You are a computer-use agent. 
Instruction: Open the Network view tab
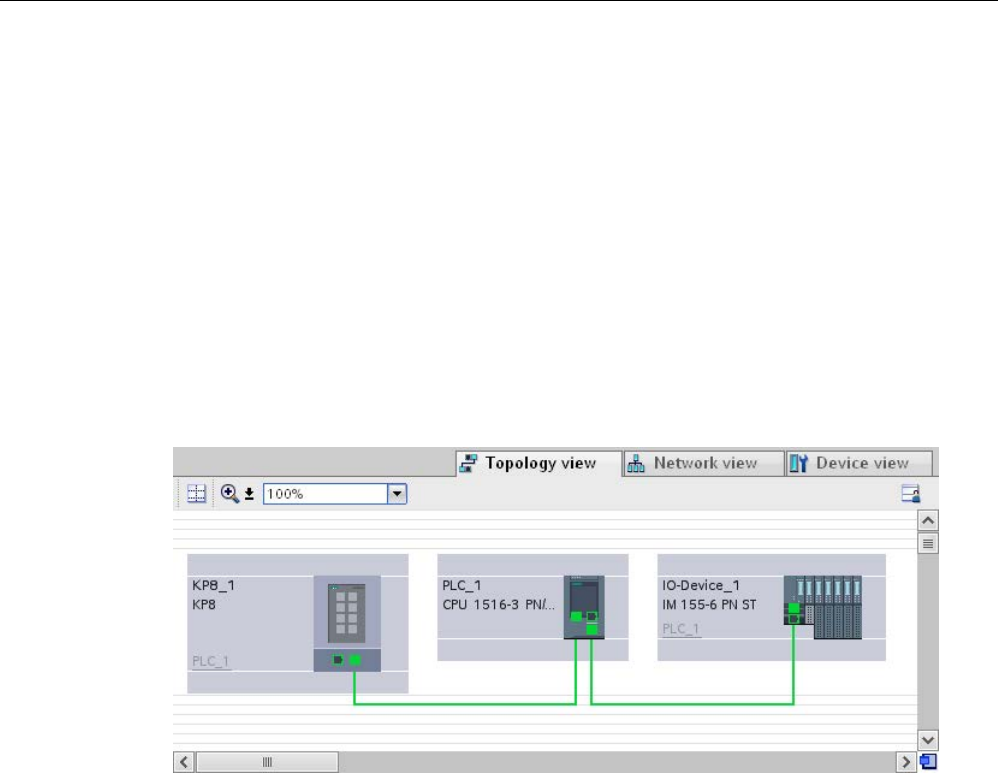pos(703,464)
